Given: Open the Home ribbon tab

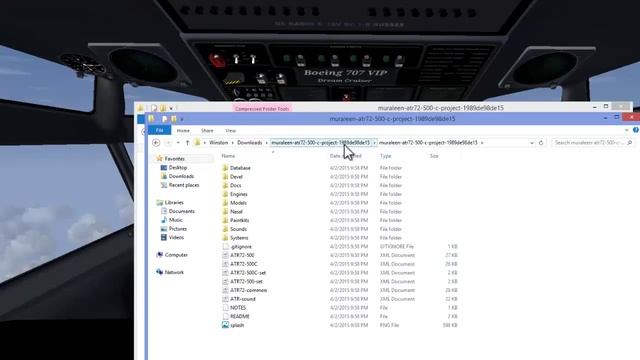Looking at the screenshot, I should 183,131.
